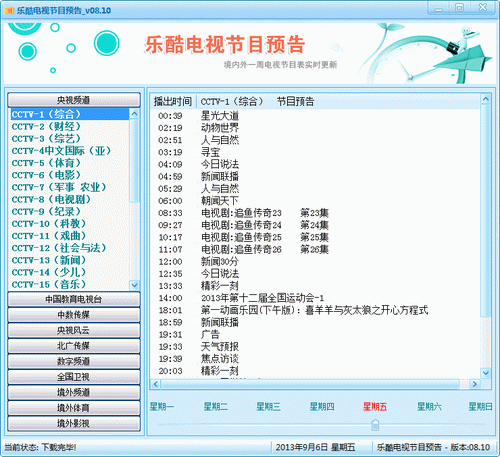Switch to 星期日 schedule

point(480,407)
